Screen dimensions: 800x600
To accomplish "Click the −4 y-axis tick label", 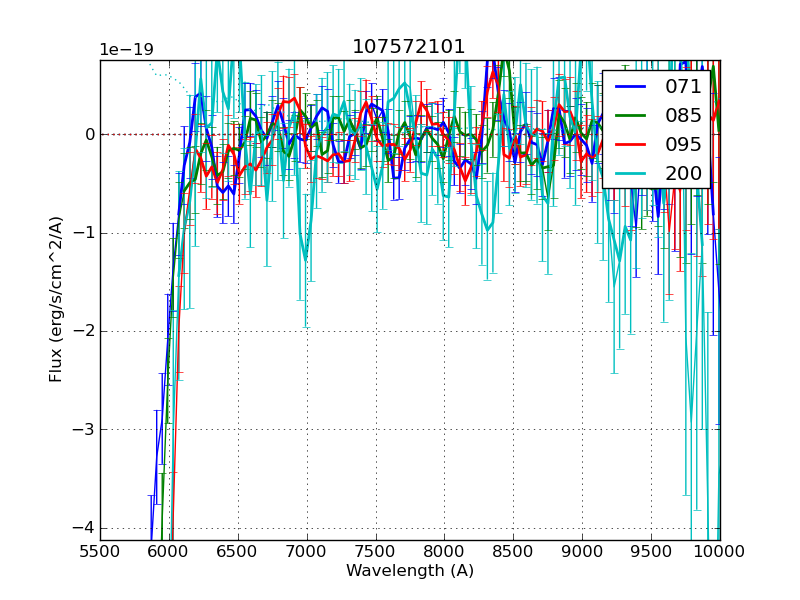I will coord(84,528).
